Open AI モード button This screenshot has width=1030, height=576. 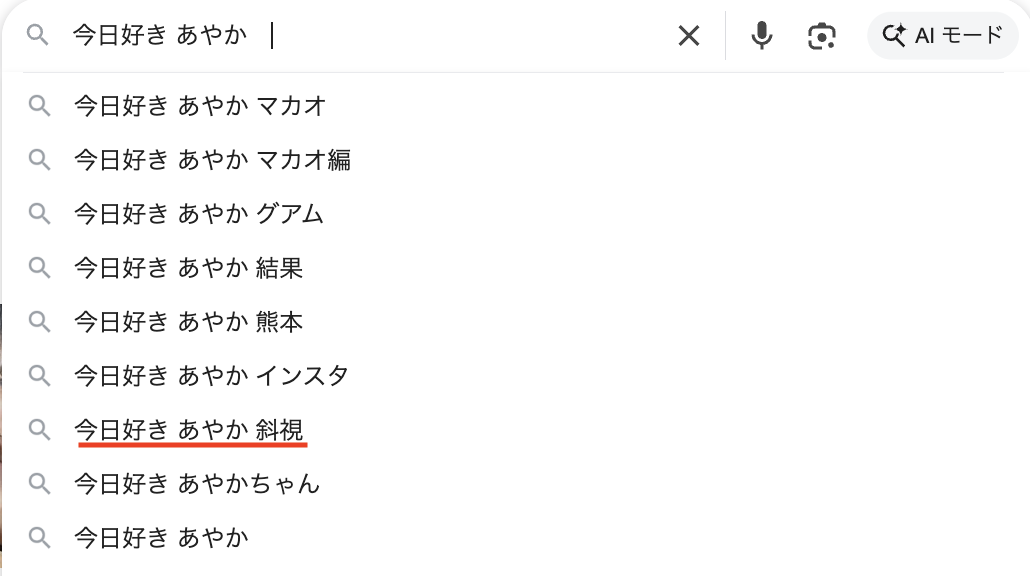coord(942,36)
